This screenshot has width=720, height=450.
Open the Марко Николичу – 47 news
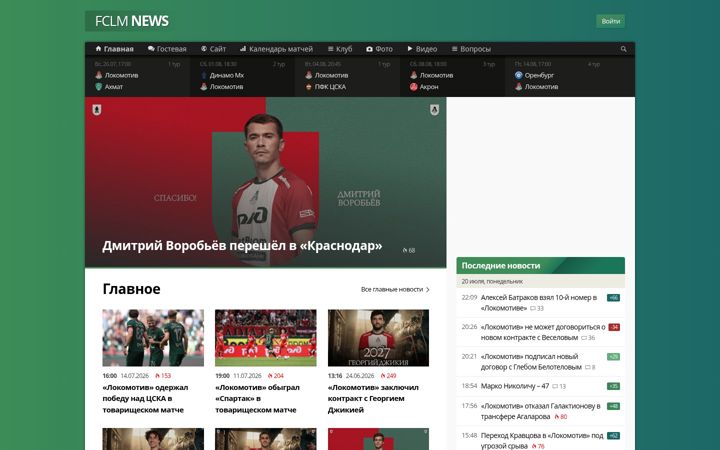(515, 386)
